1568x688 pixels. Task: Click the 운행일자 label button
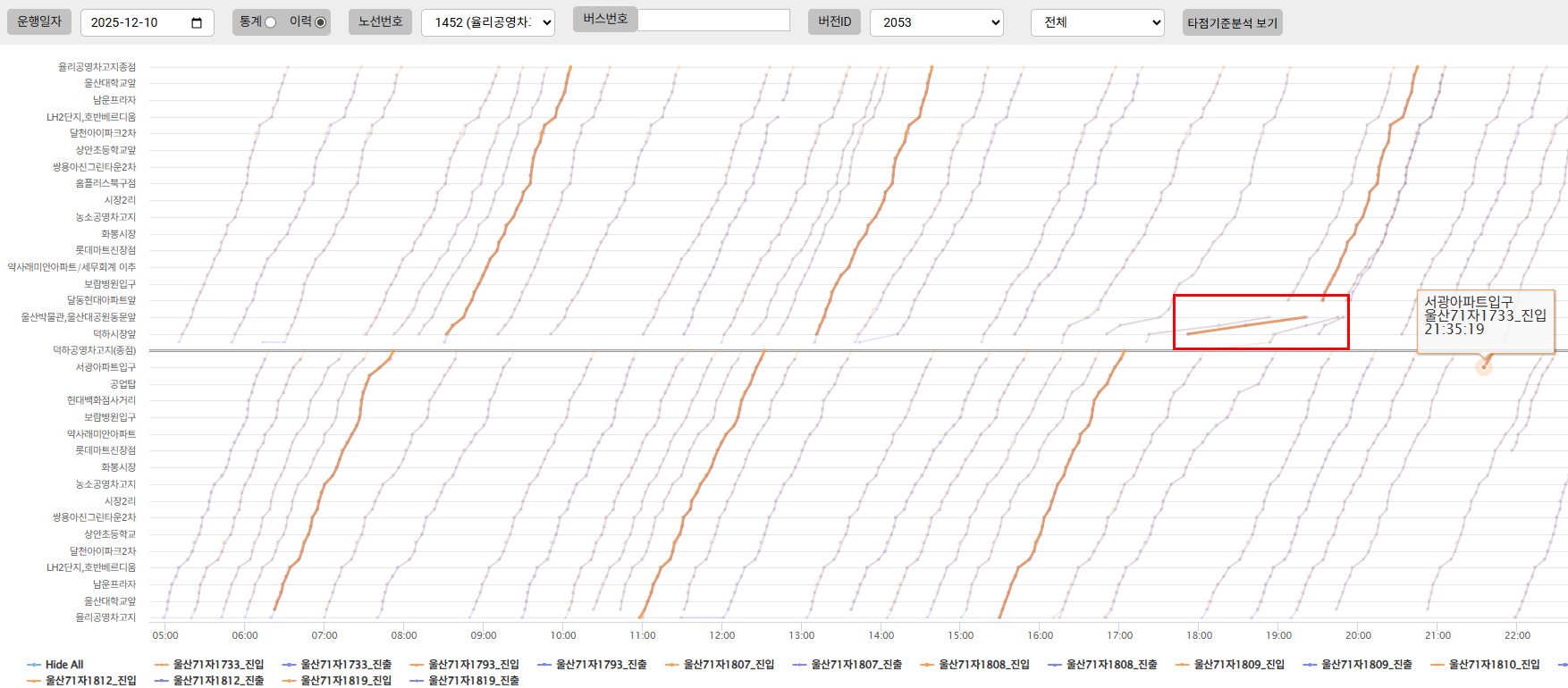39,21
